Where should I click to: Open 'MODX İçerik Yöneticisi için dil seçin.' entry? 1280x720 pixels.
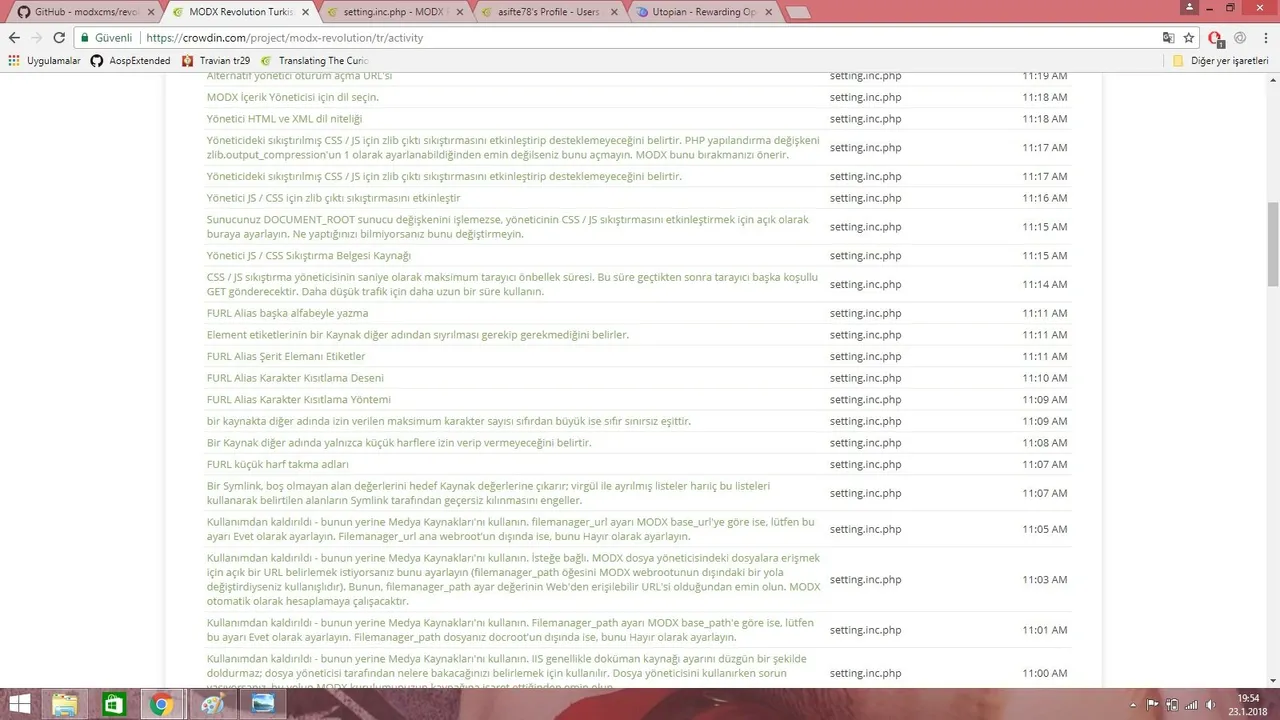coord(292,97)
